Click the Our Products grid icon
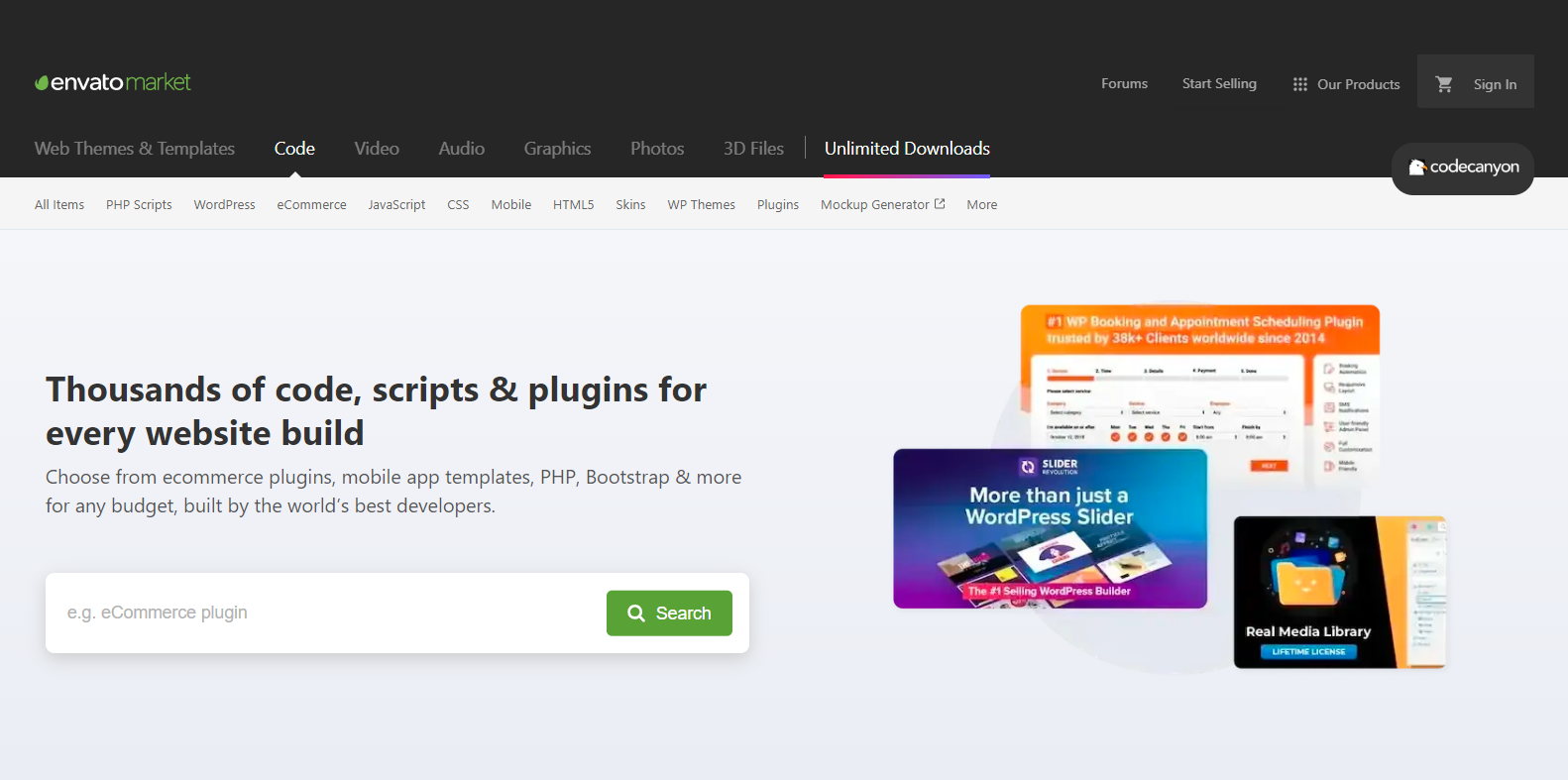 tap(1300, 84)
